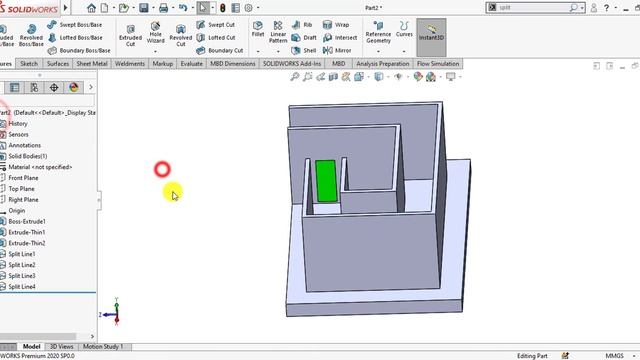Start the Swept Boss/Base feature

75,24
